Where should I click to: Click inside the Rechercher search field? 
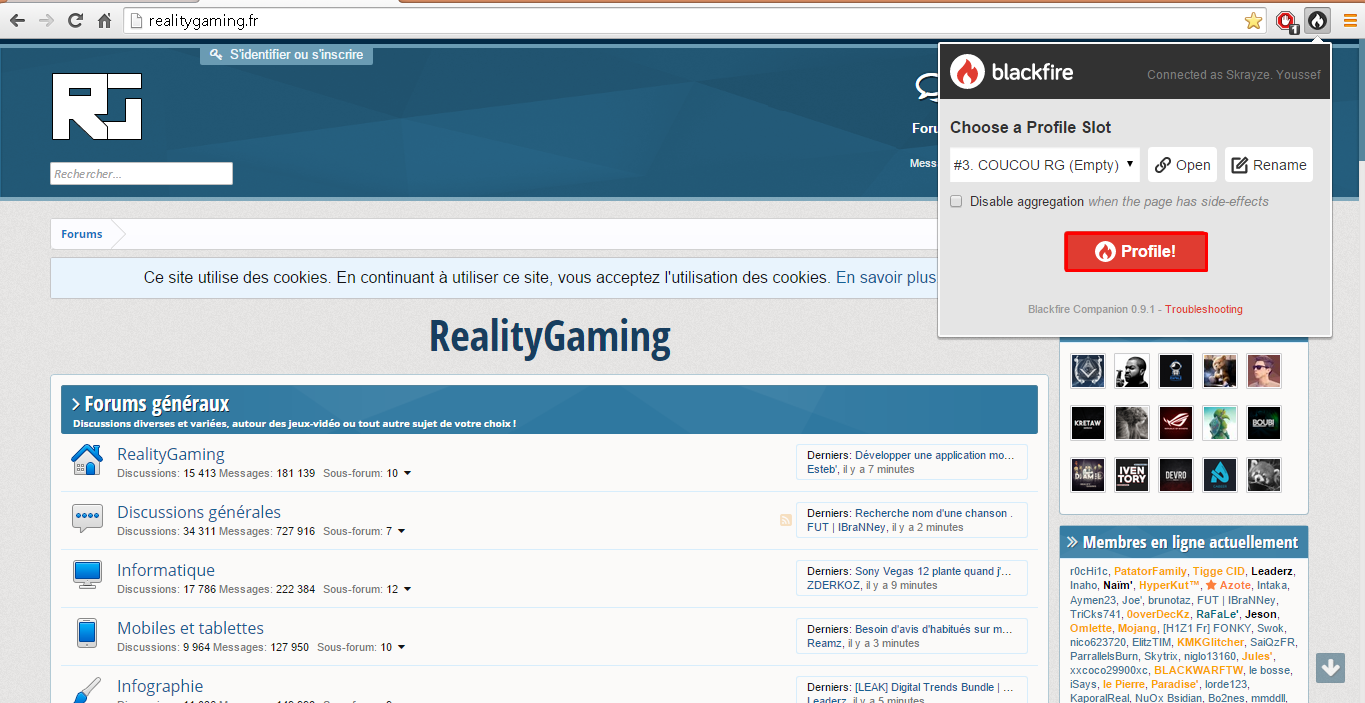tap(141, 174)
